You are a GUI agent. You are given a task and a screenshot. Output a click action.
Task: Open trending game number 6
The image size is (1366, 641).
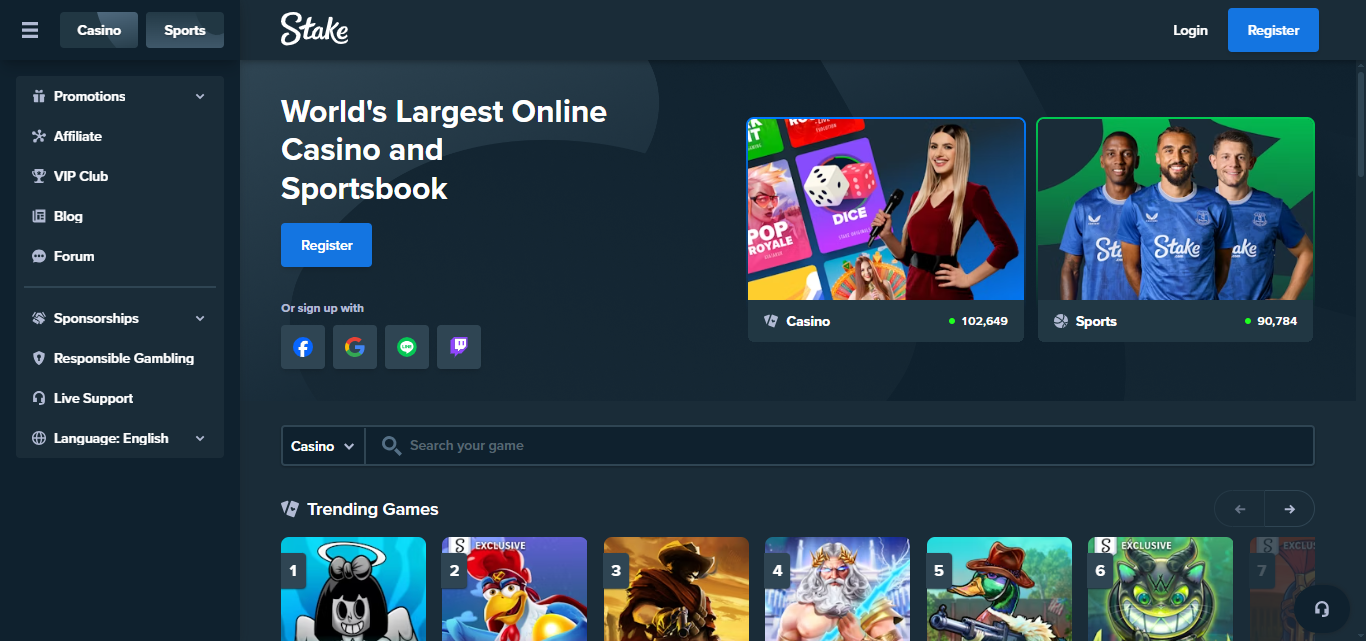pos(1161,589)
